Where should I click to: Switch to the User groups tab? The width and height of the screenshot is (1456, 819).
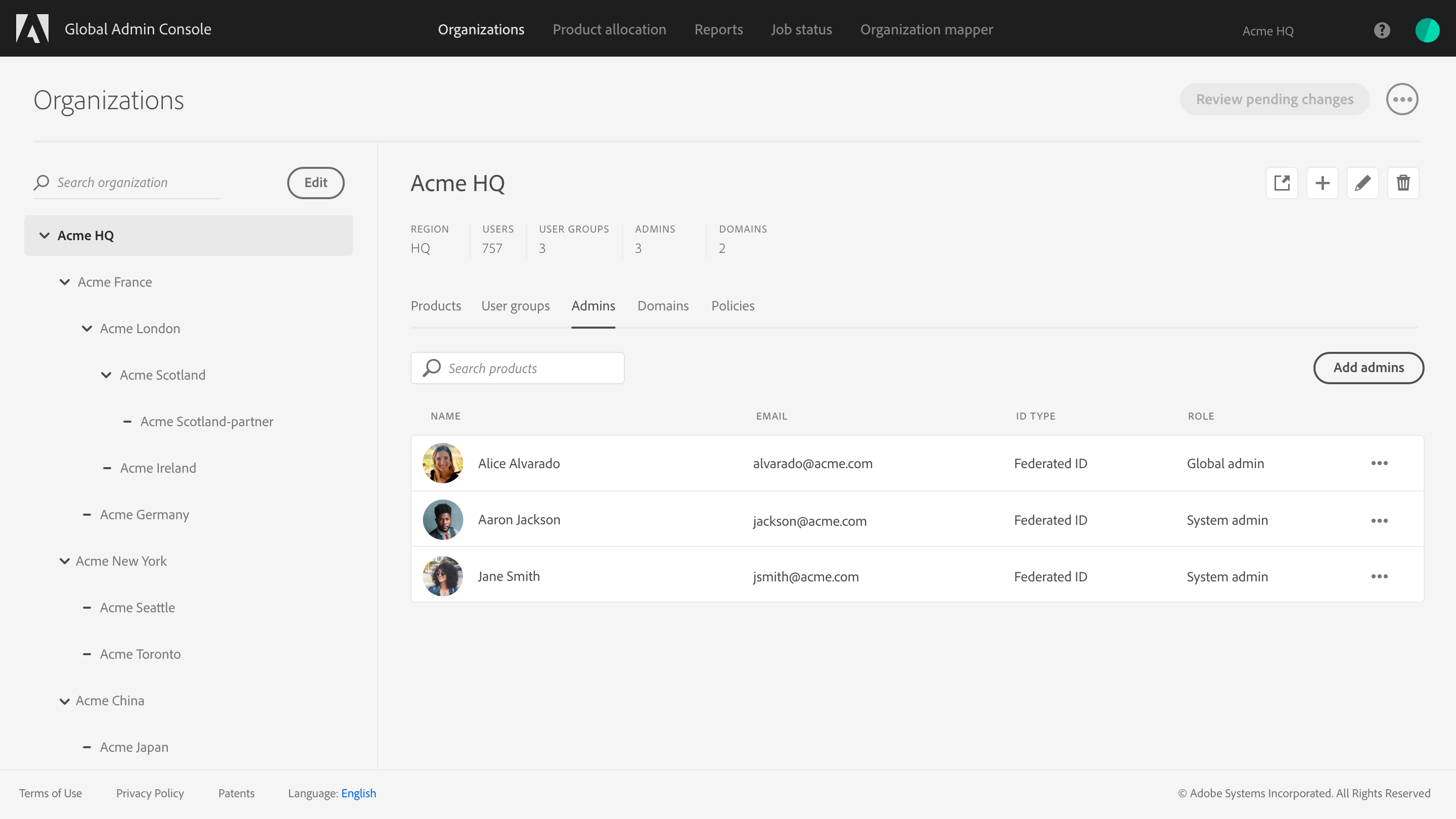point(516,306)
